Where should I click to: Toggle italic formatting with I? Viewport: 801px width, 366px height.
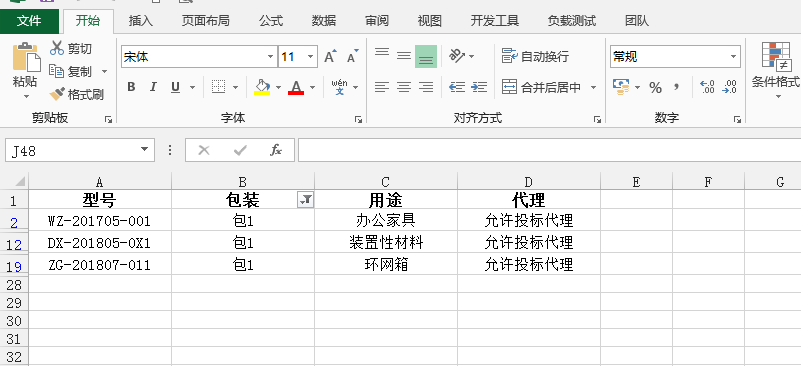[x=153, y=87]
